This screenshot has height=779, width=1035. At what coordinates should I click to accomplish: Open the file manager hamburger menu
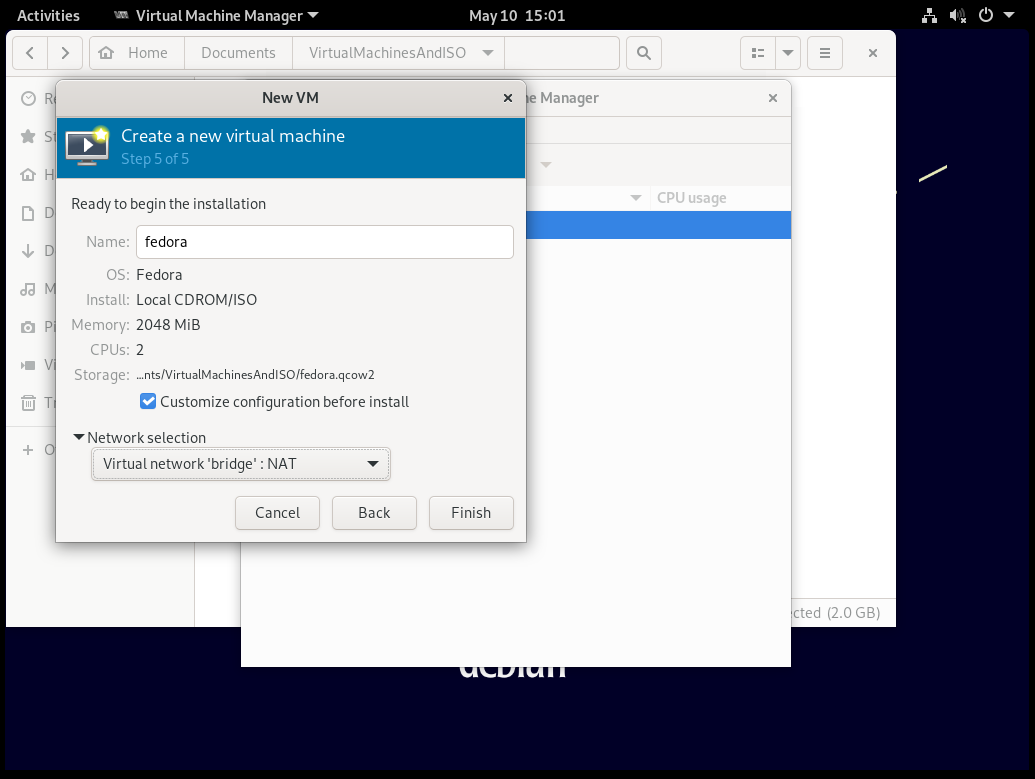click(x=825, y=53)
